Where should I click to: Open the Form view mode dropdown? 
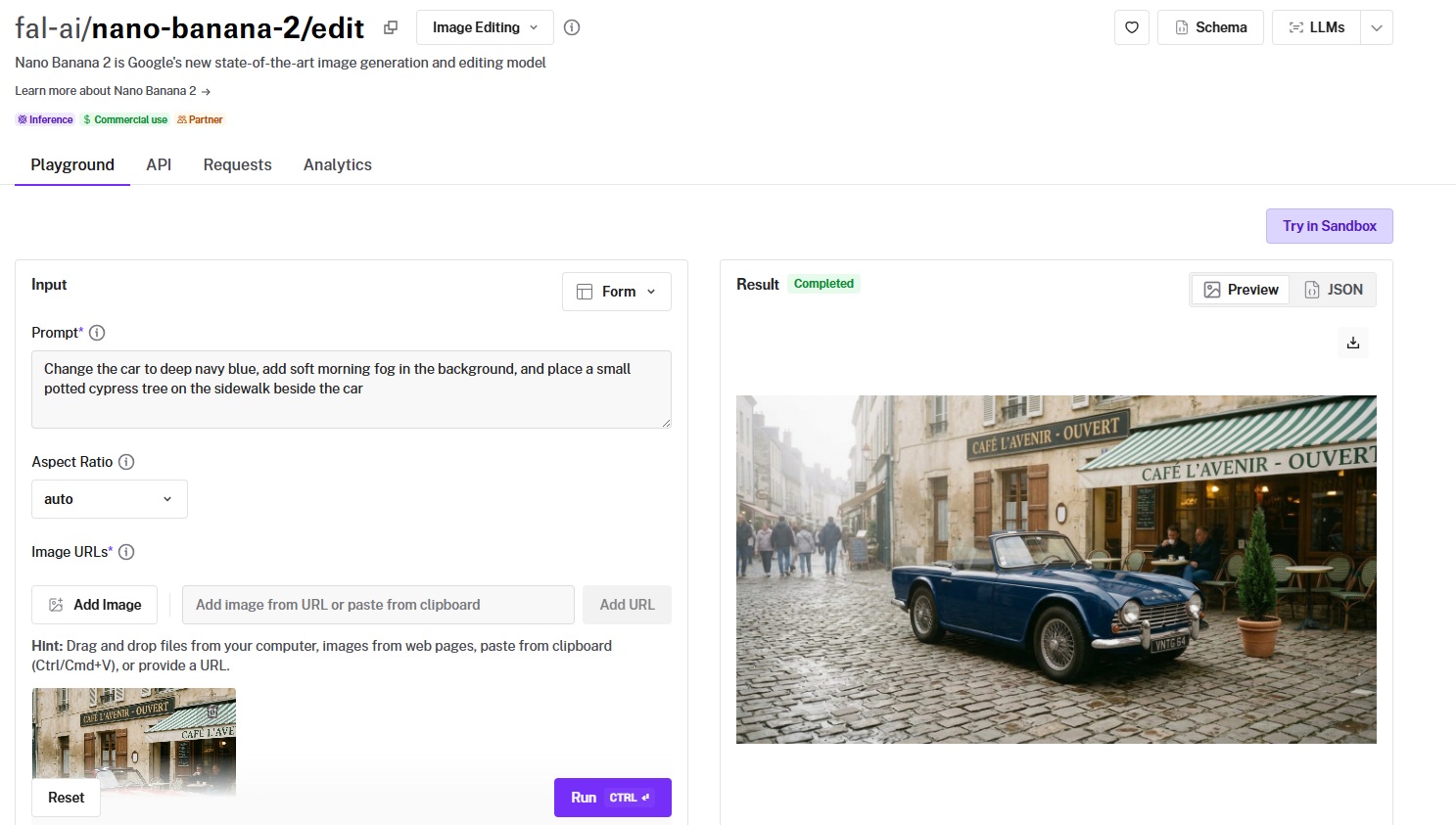(616, 292)
